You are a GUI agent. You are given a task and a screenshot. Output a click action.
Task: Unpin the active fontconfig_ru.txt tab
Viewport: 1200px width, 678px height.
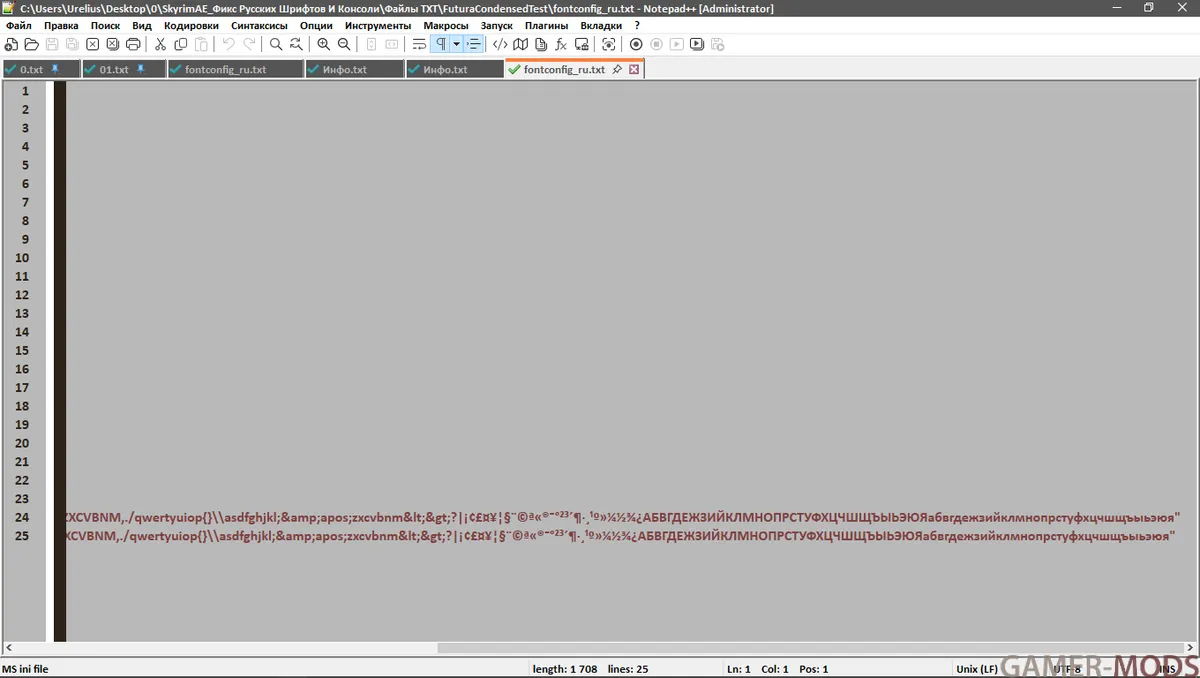point(617,70)
